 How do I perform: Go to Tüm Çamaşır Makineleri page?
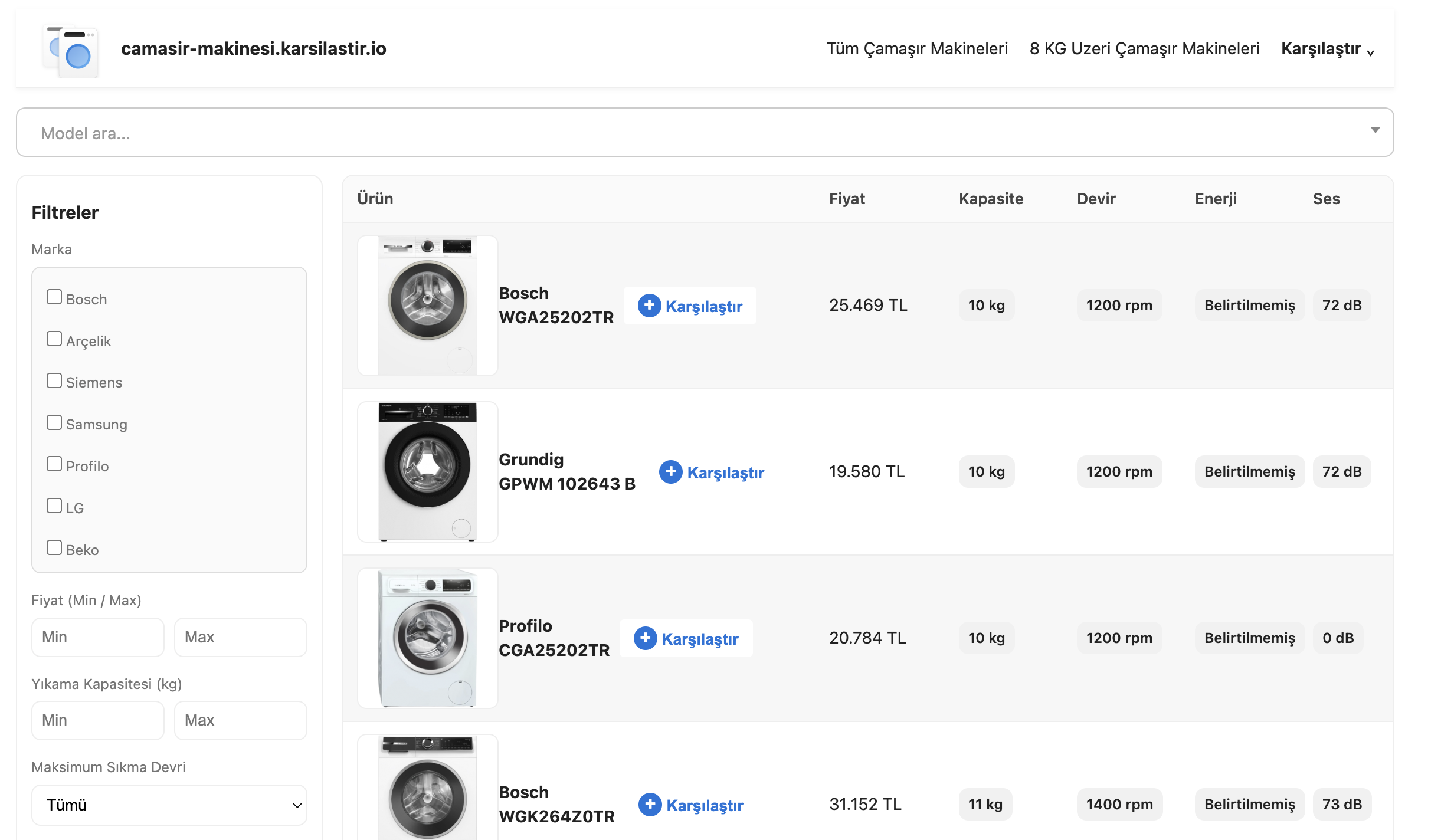pos(916,49)
